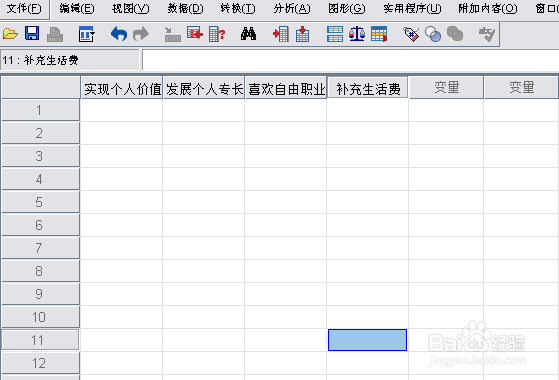Open the 视图(V) menu

point(130,8)
